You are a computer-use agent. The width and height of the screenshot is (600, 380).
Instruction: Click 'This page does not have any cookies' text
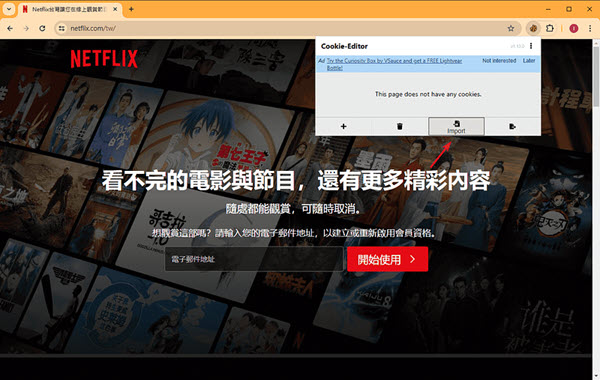(428, 94)
